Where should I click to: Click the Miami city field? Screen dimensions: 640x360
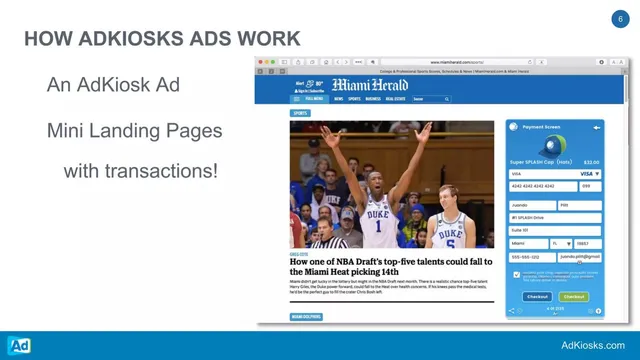point(529,244)
